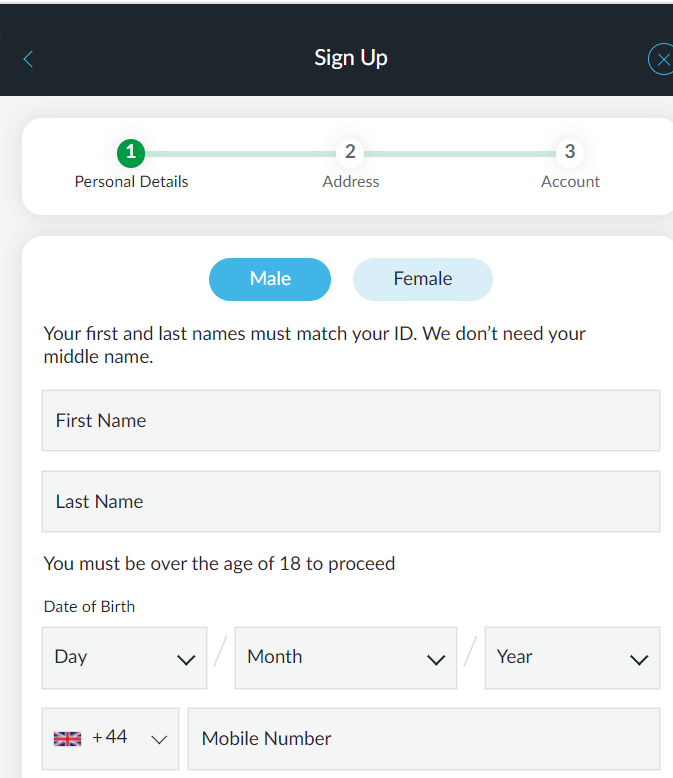This screenshot has width=673, height=778.
Task: Select the Female gender option
Action: [x=422, y=279]
